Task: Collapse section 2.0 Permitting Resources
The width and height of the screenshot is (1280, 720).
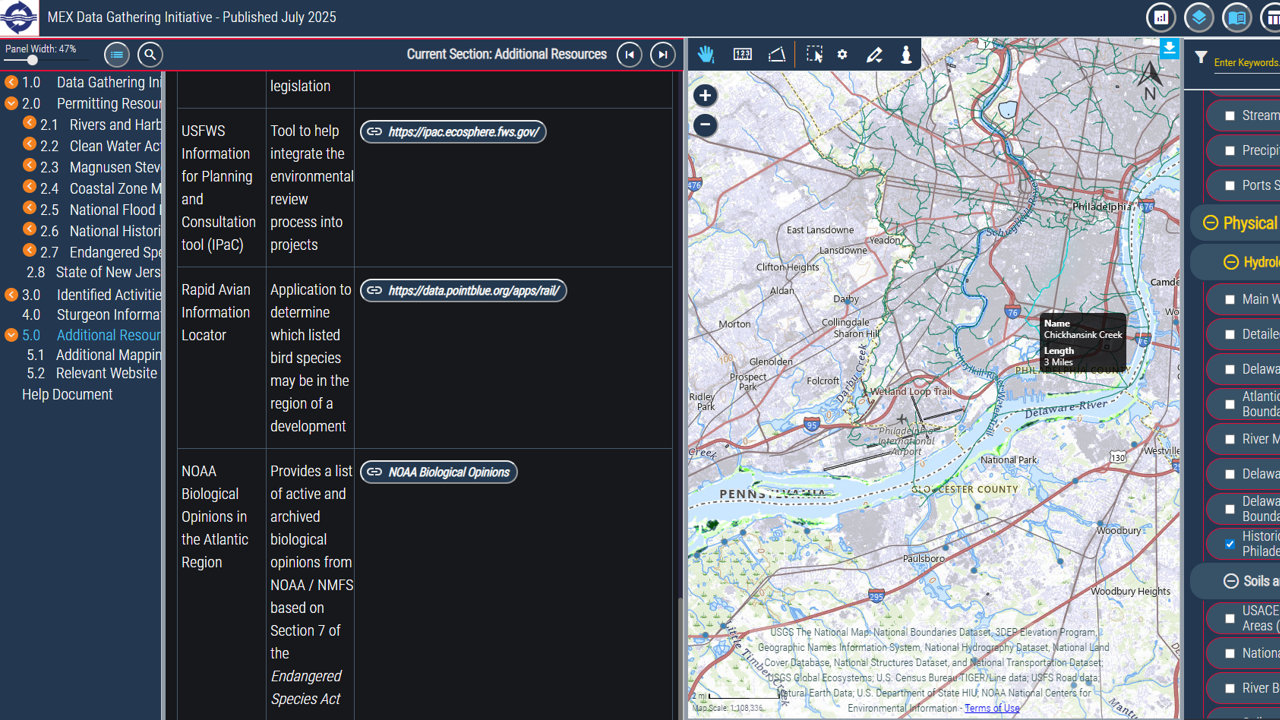Action: pyautogui.click(x=11, y=104)
